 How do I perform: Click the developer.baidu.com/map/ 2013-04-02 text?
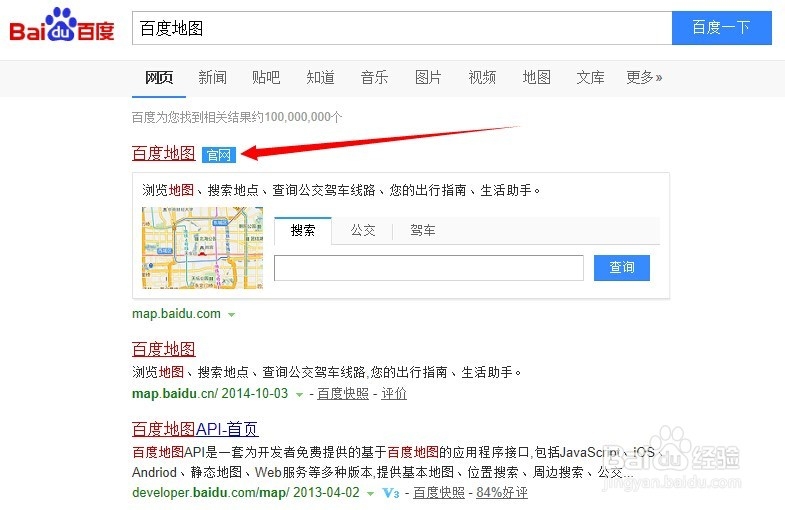(246, 492)
